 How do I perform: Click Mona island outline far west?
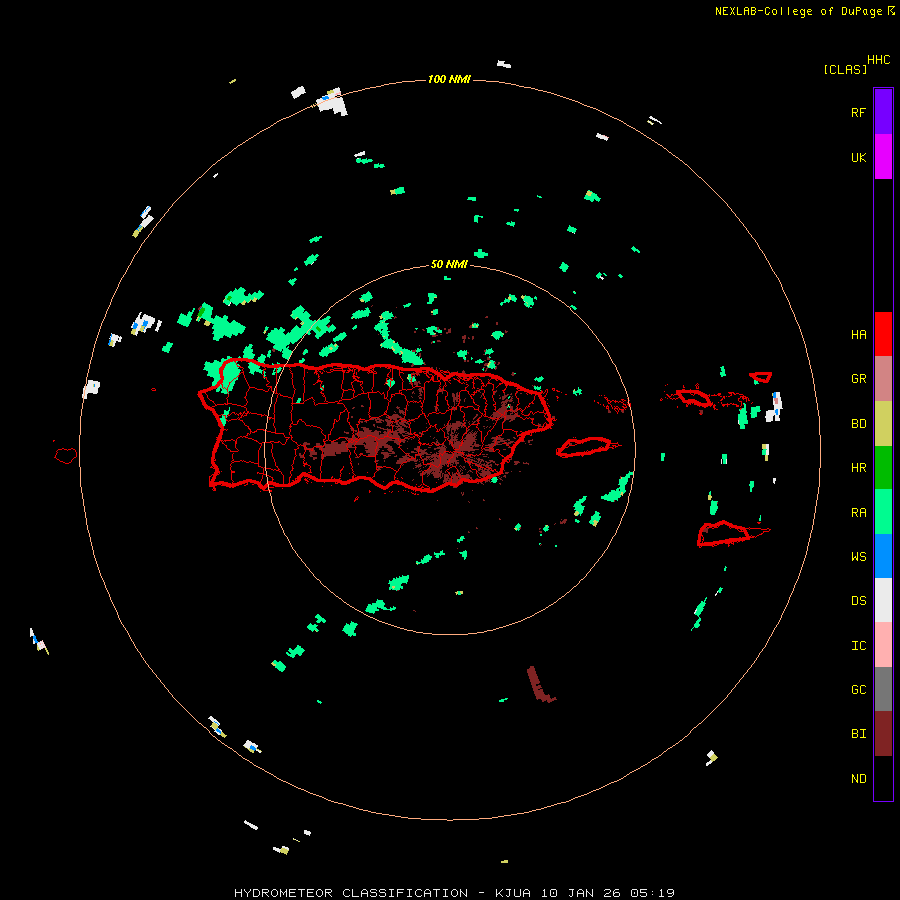[x=66, y=455]
